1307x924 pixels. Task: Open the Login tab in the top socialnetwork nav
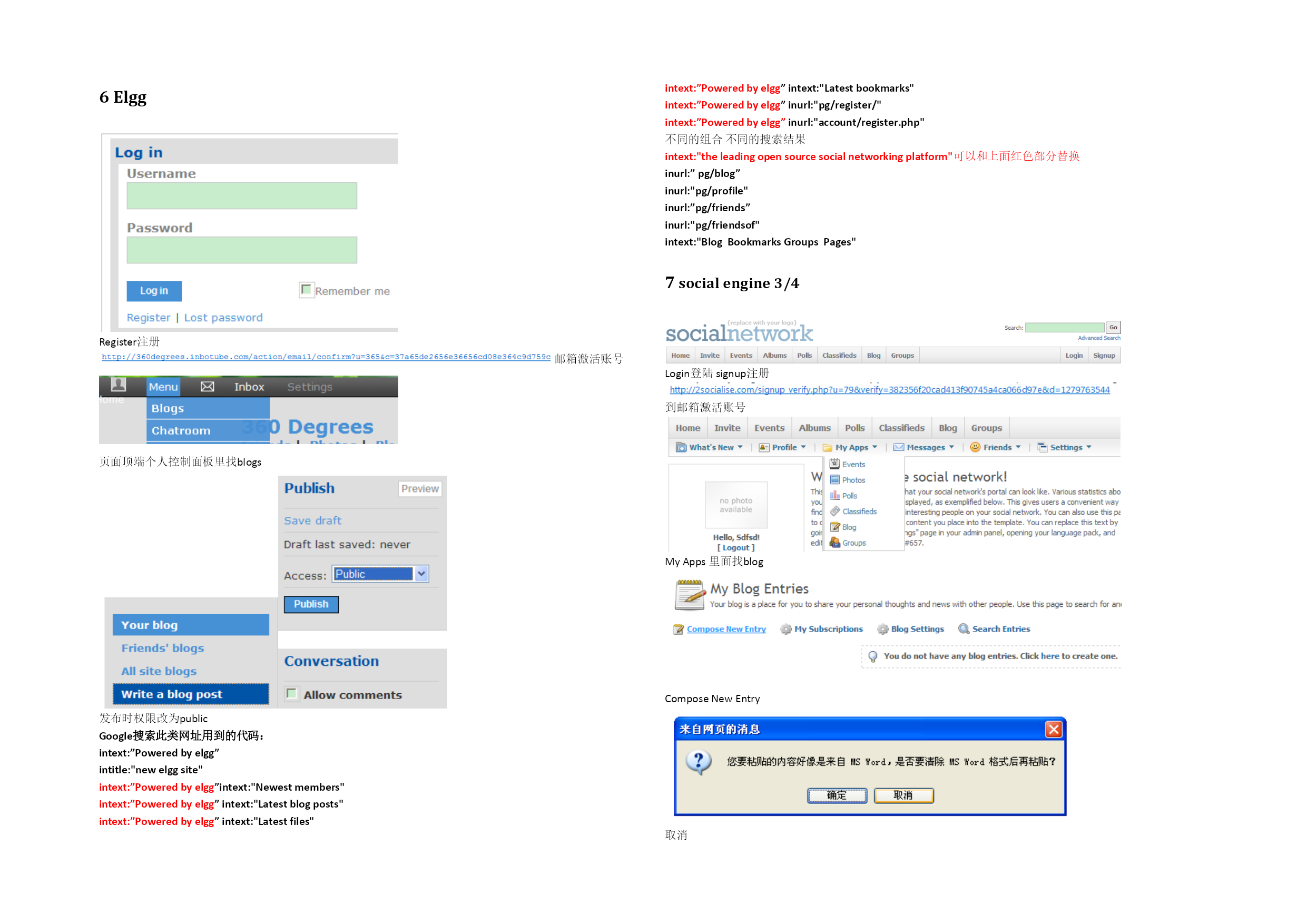coord(1074,355)
